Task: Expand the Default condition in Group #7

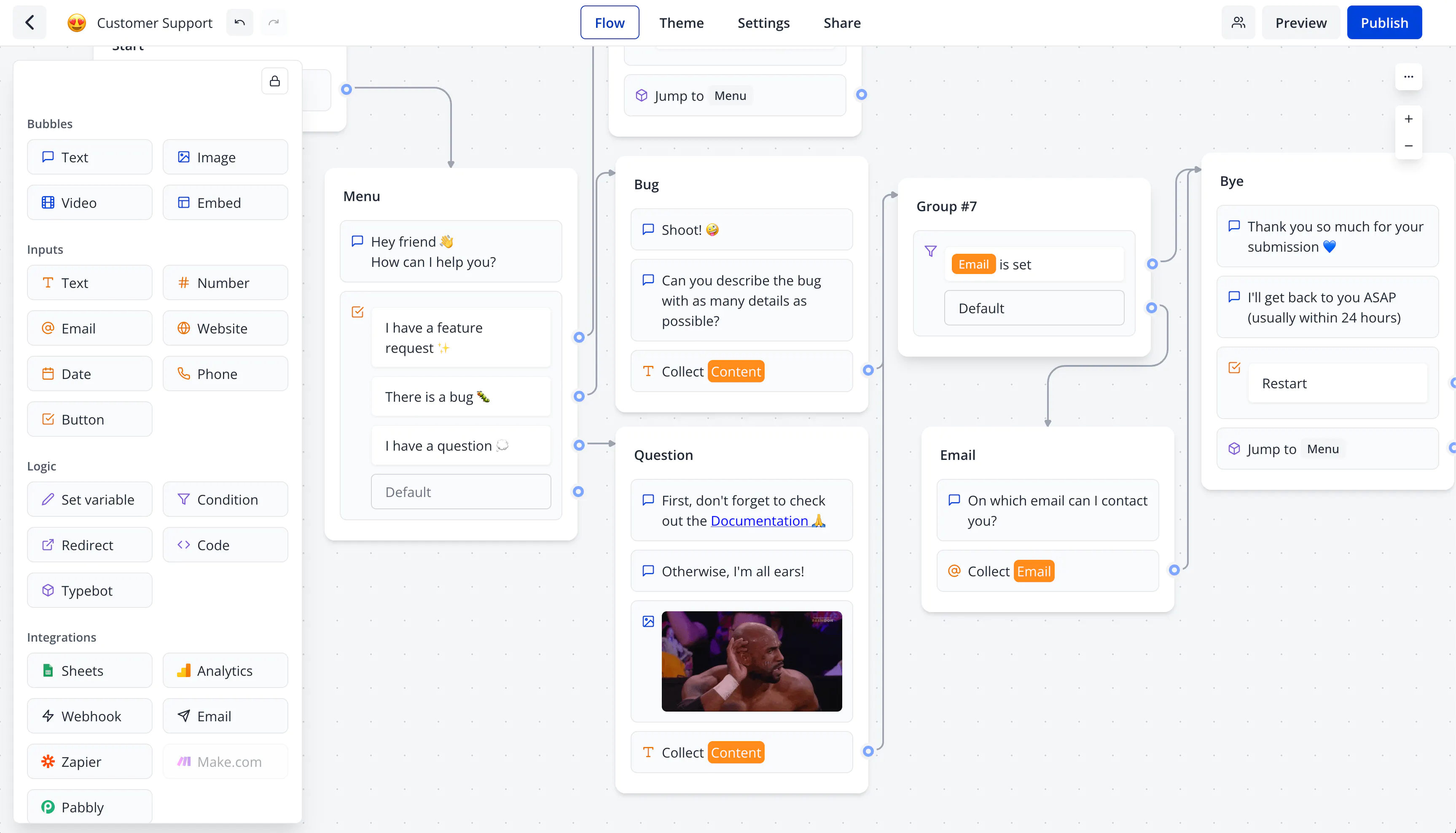Action: 1034,307
